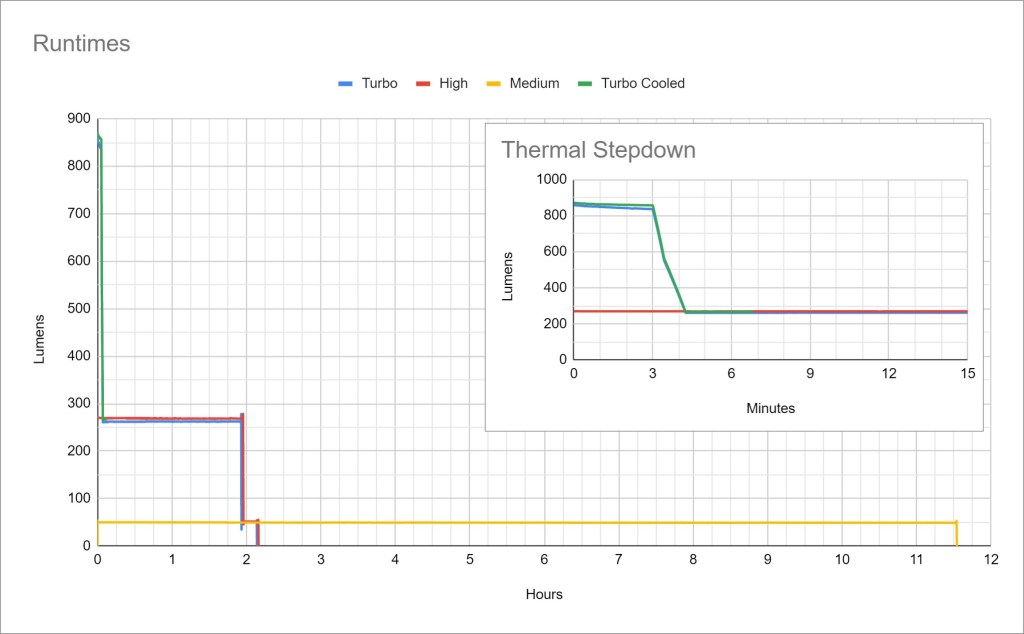Click the main chart's vertical "Lumens" axis title

point(40,339)
